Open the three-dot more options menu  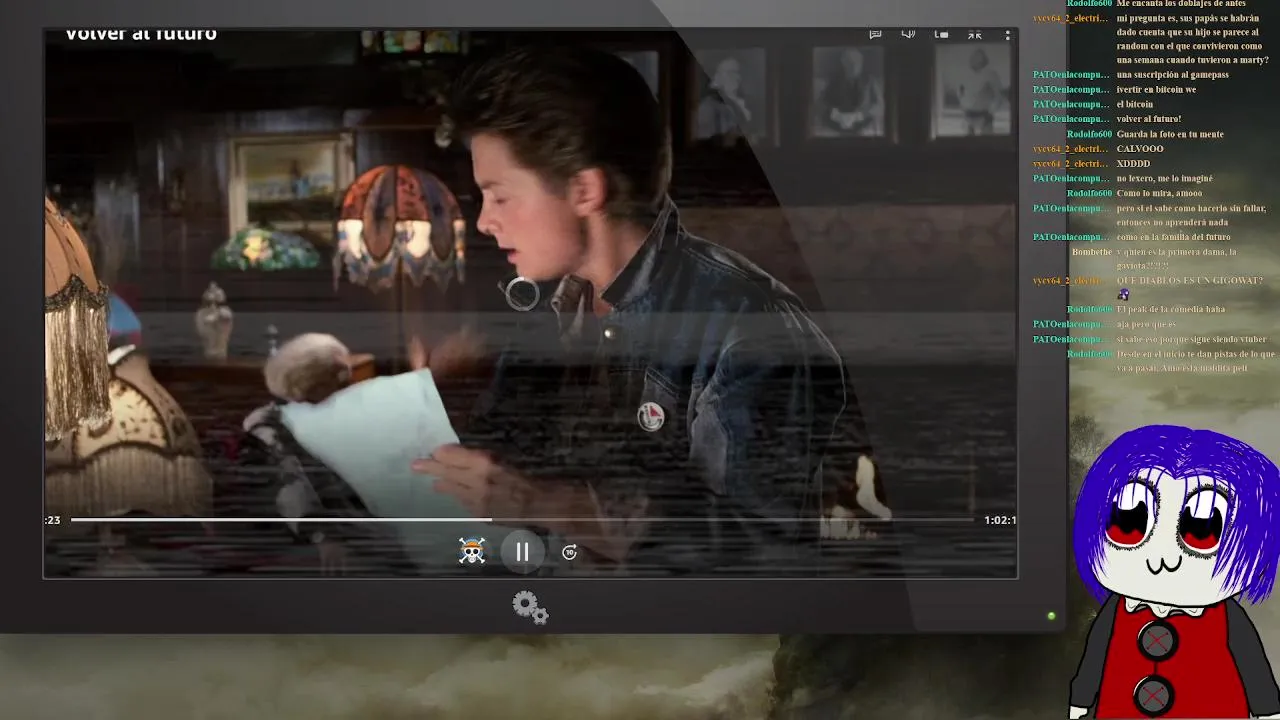[1007, 35]
